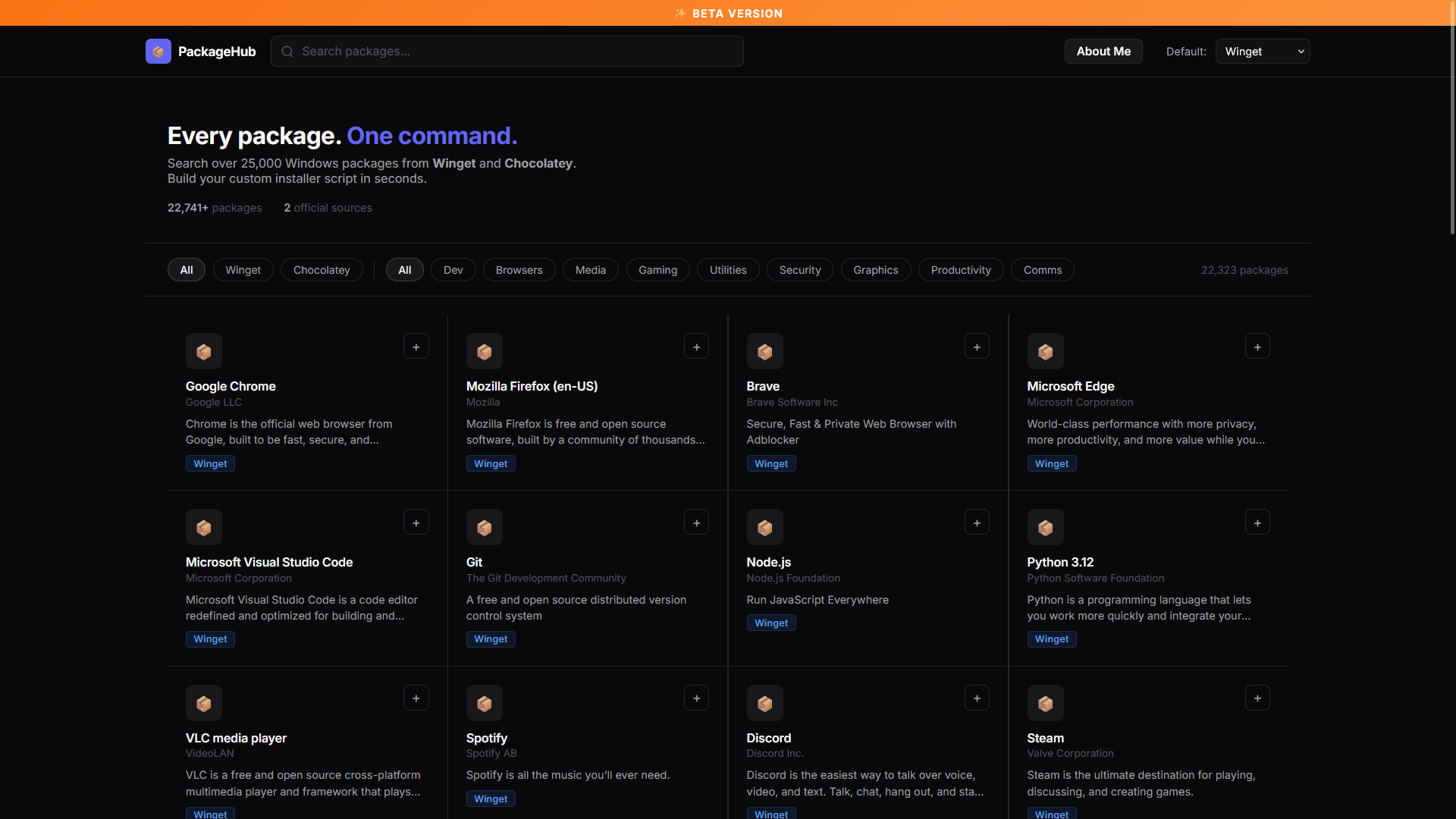Click the Mozilla Firefox package box icon
The image size is (1456, 819).
click(x=485, y=351)
